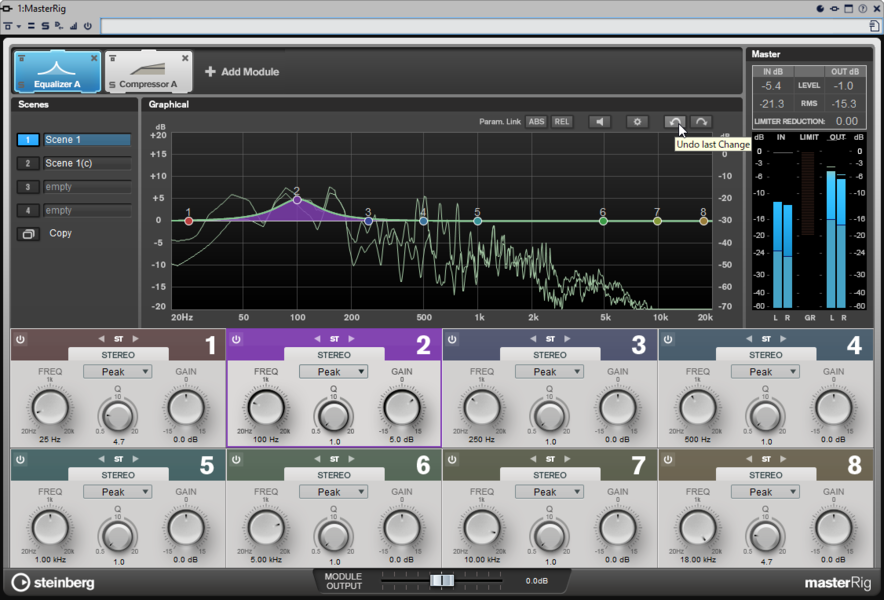Image resolution: width=884 pixels, height=600 pixels.
Task: Toggle power for EQ band 1
Action: point(20,339)
